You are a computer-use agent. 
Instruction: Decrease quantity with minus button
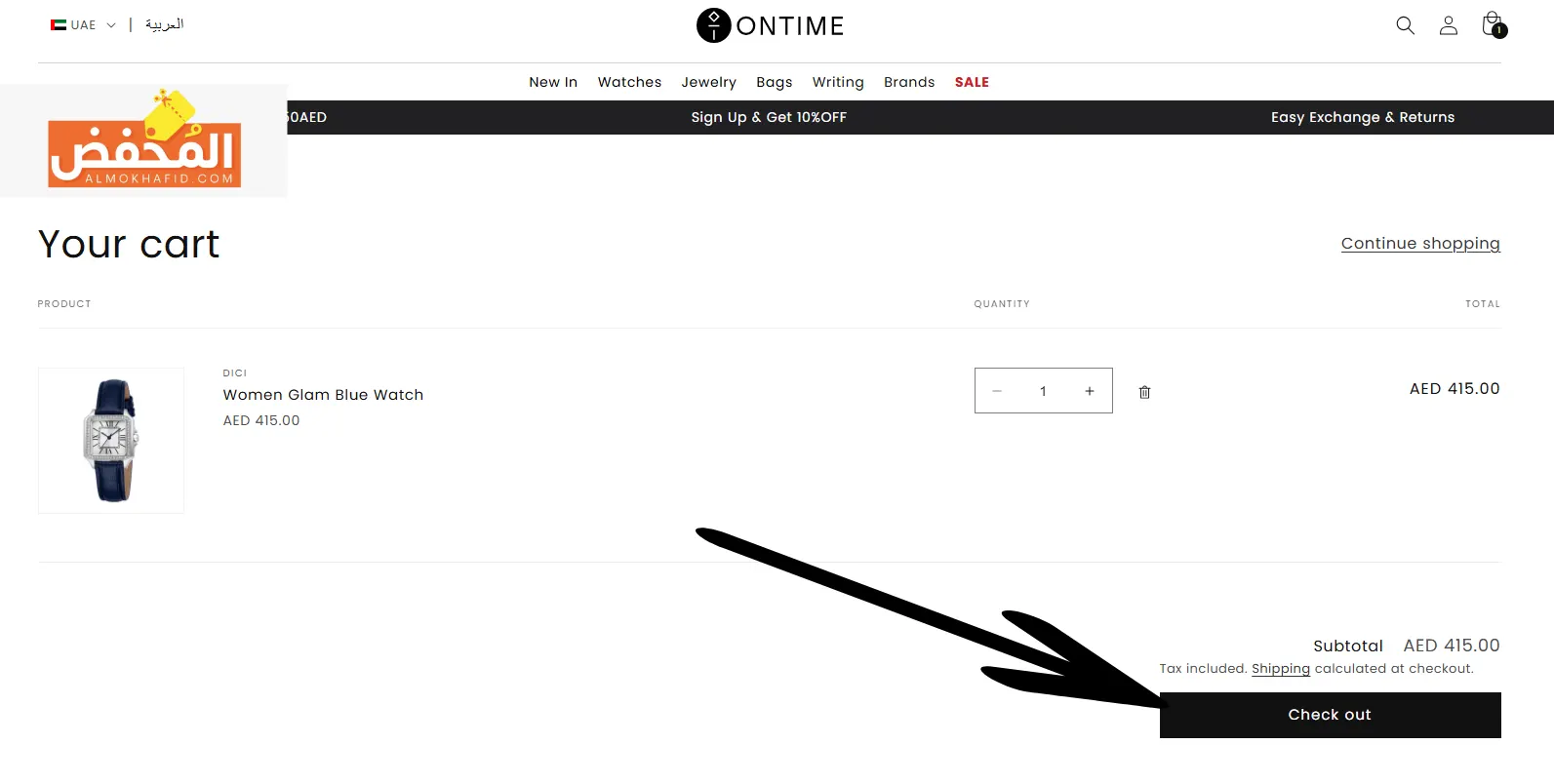coord(997,391)
